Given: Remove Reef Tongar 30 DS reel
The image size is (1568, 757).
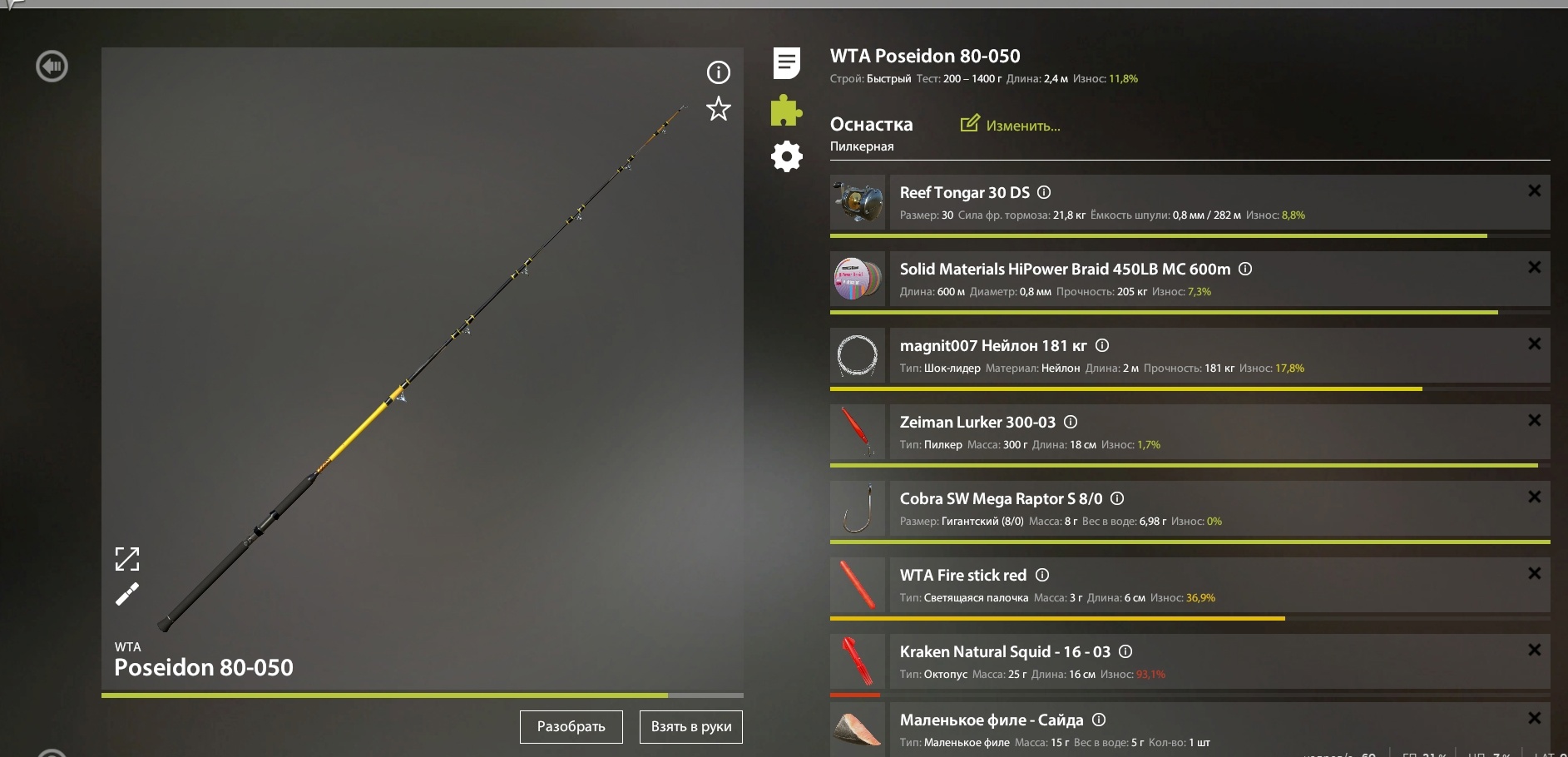Looking at the screenshot, I should click(1535, 191).
